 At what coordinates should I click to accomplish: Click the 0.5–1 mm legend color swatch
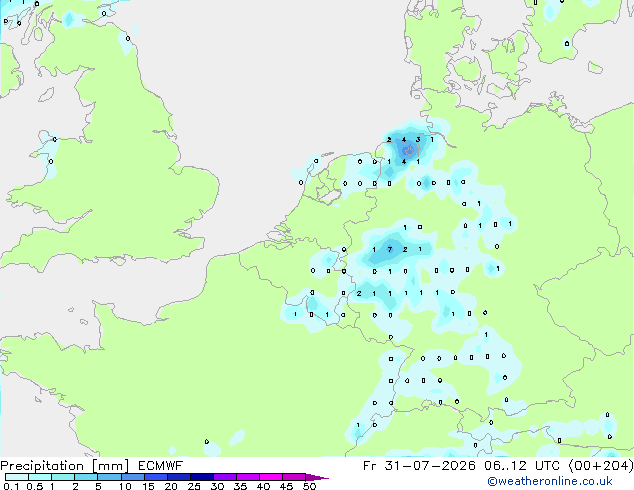(40, 477)
